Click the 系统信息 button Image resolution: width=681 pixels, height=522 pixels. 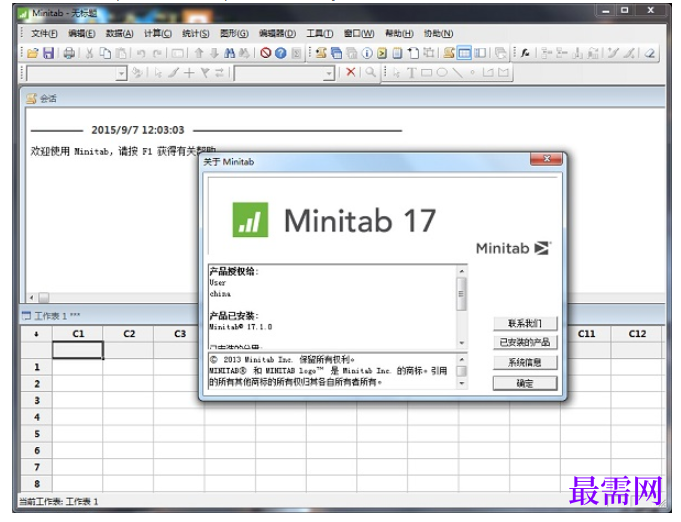coord(525,362)
